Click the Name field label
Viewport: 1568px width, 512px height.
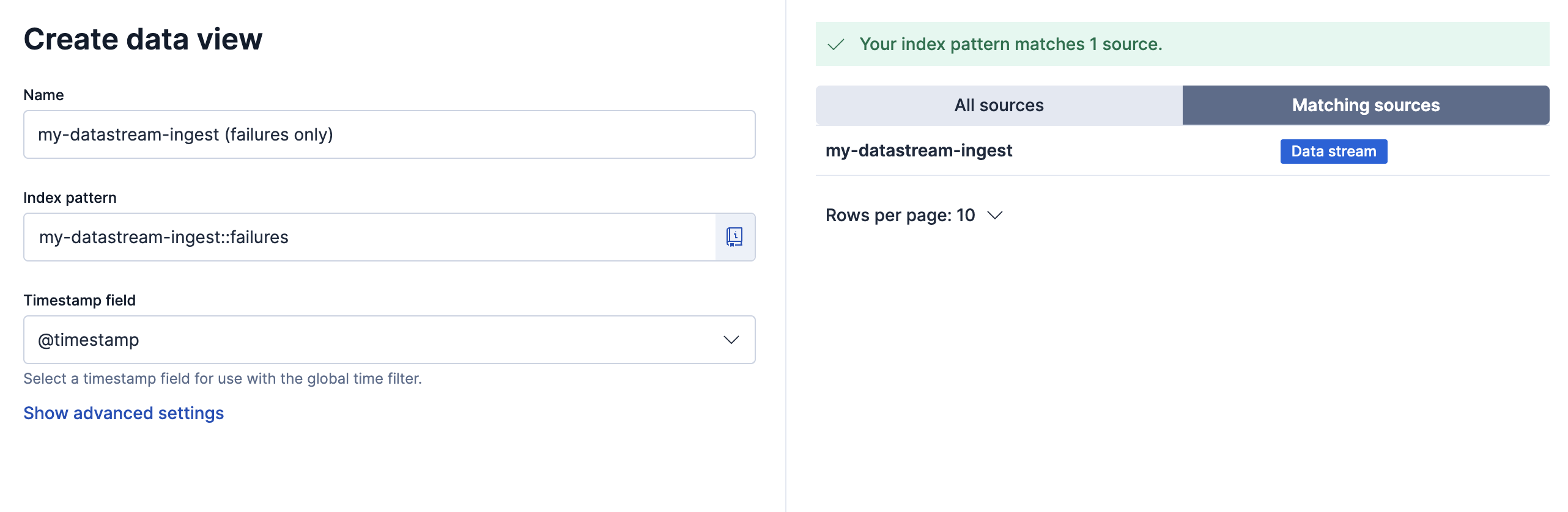[x=43, y=95]
